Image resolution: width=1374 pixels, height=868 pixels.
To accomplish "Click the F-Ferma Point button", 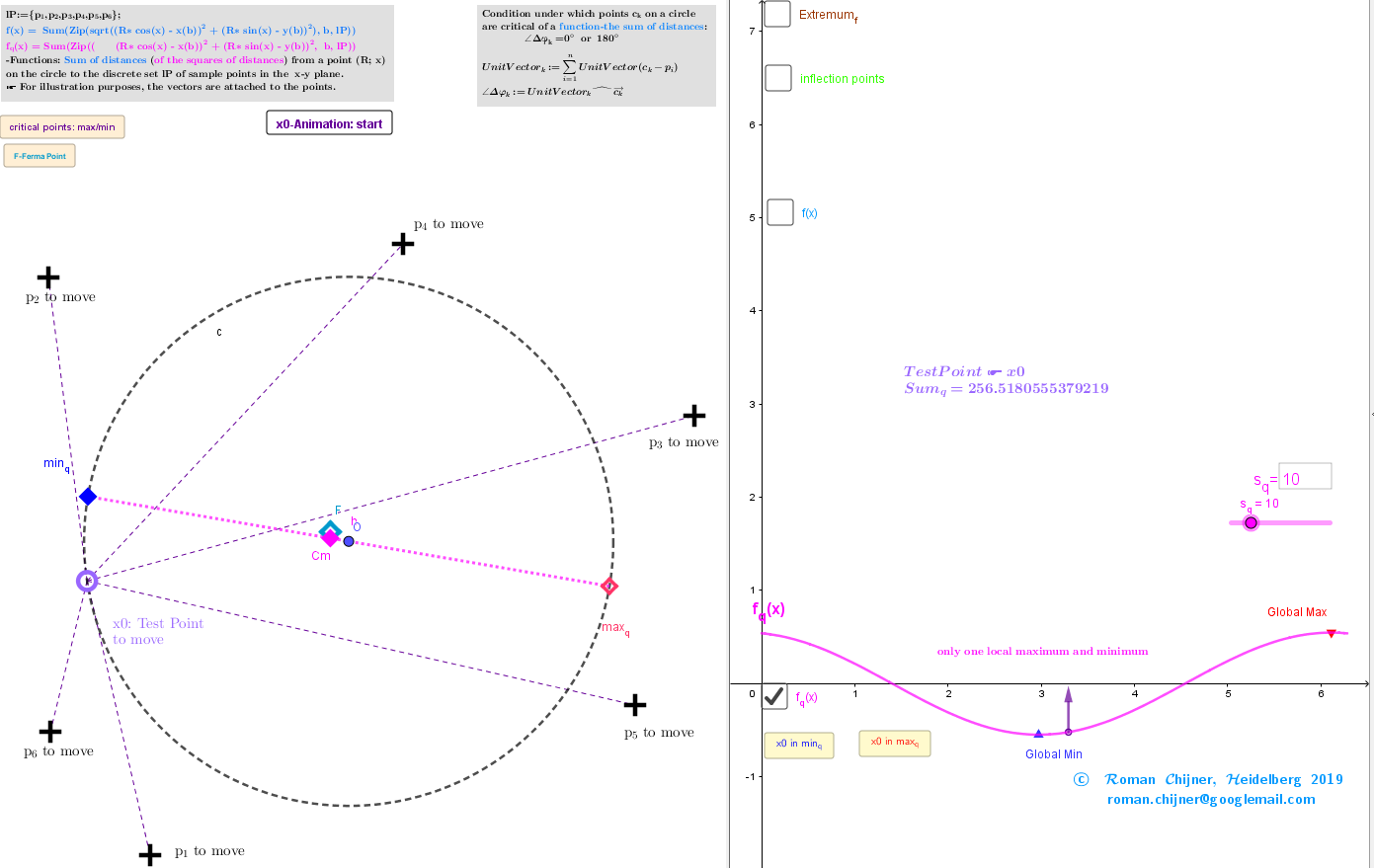I will click(x=40, y=156).
